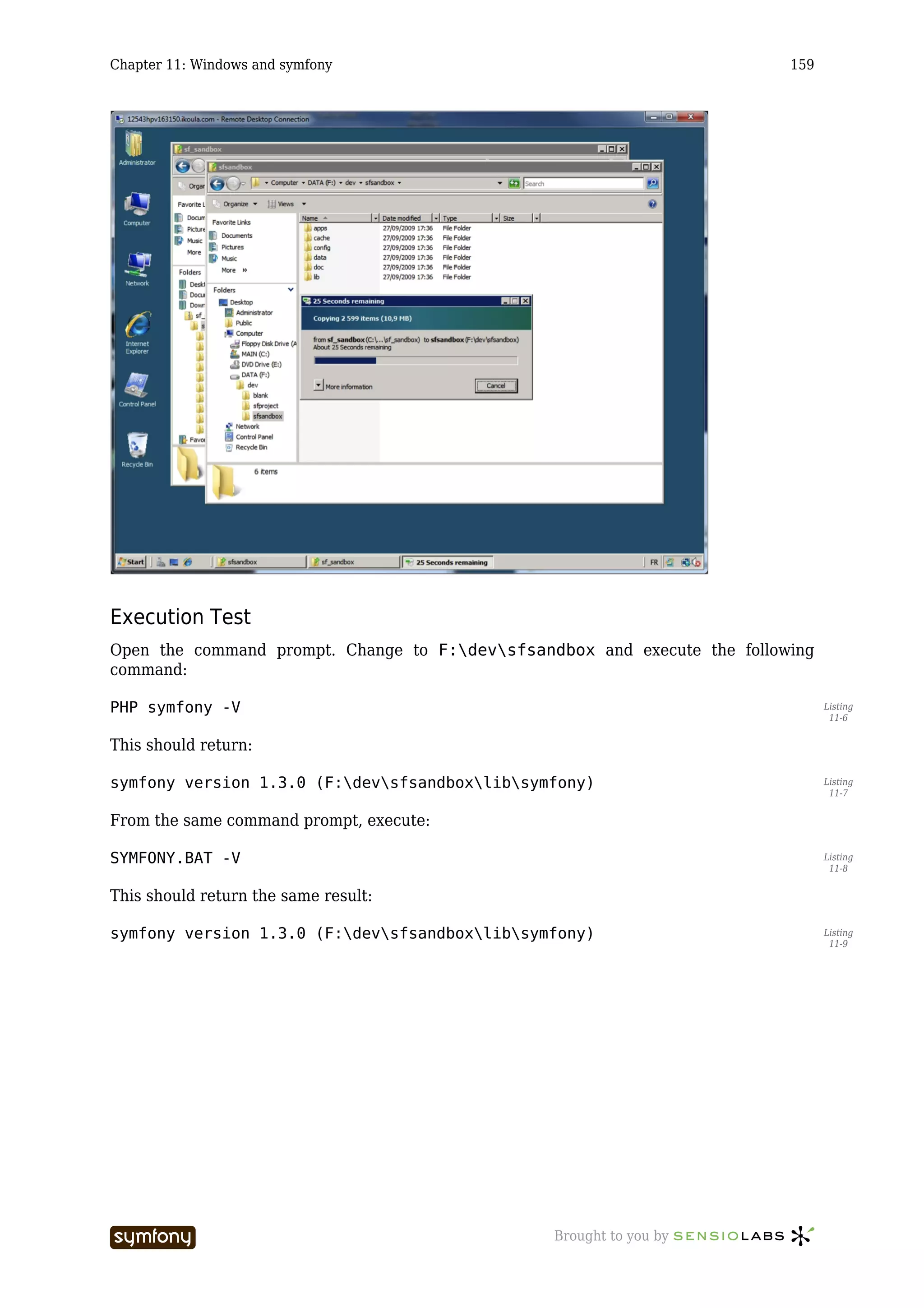The height and width of the screenshot is (1308, 924).
Task: Click Computer in the address breadcrumb
Action: (284, 183)
